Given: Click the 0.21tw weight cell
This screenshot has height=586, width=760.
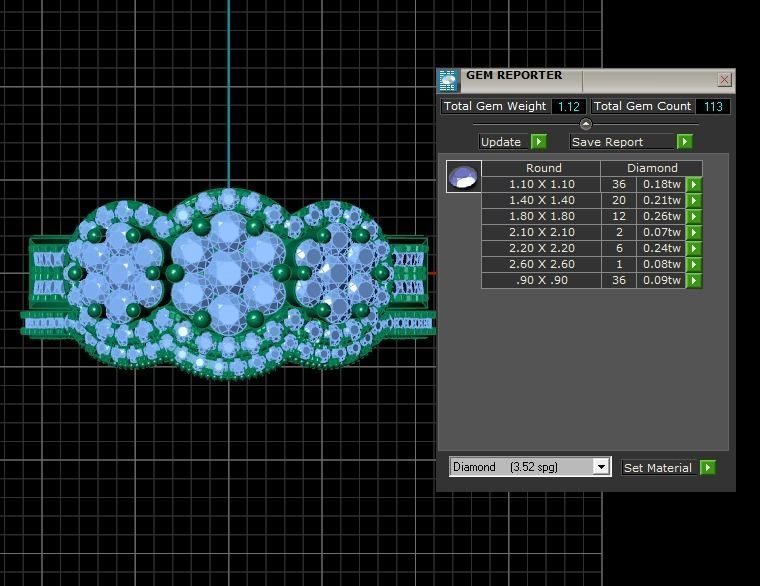Looking at the screenshot, I should click(x=661, y=200).
